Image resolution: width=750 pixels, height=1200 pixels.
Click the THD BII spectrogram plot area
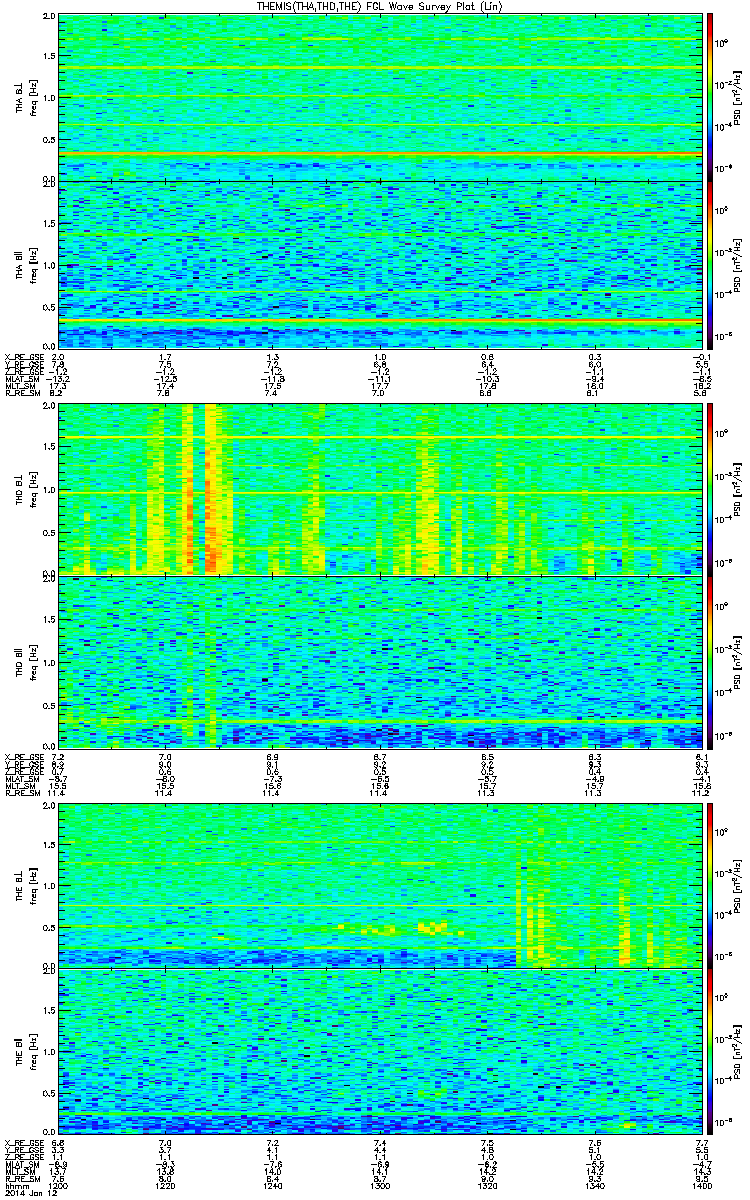[x=379, y=660]
